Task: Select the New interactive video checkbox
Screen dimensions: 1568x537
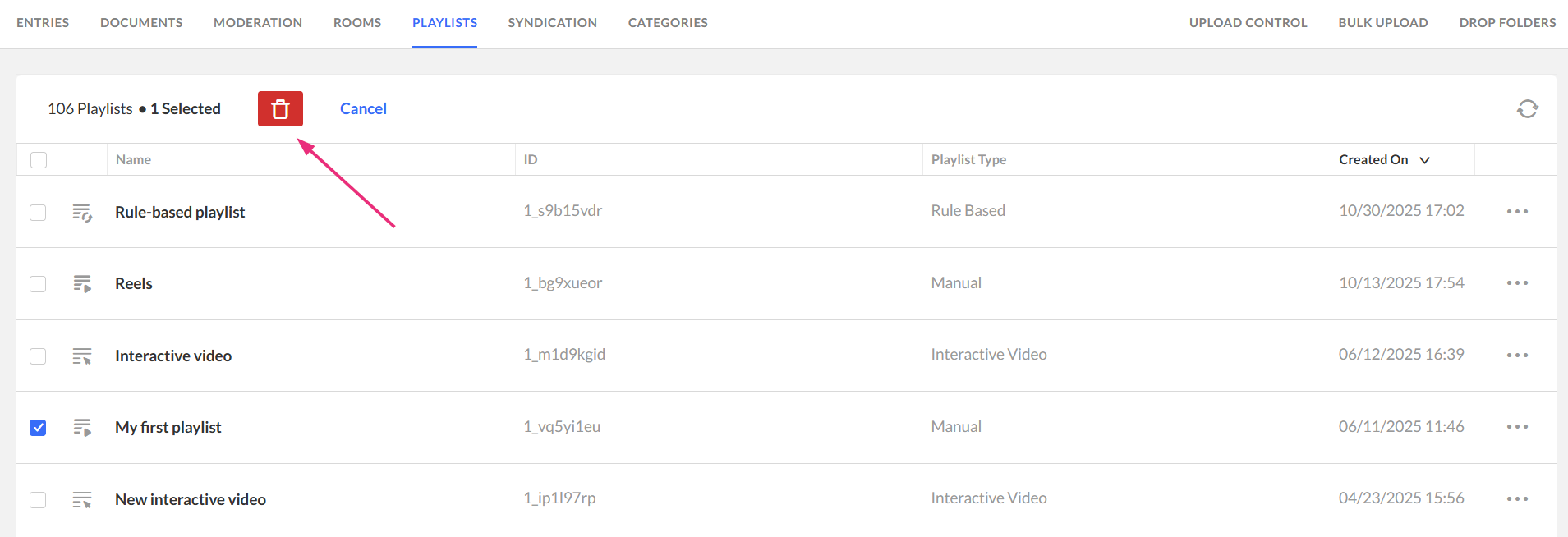Action: point(38,500)
